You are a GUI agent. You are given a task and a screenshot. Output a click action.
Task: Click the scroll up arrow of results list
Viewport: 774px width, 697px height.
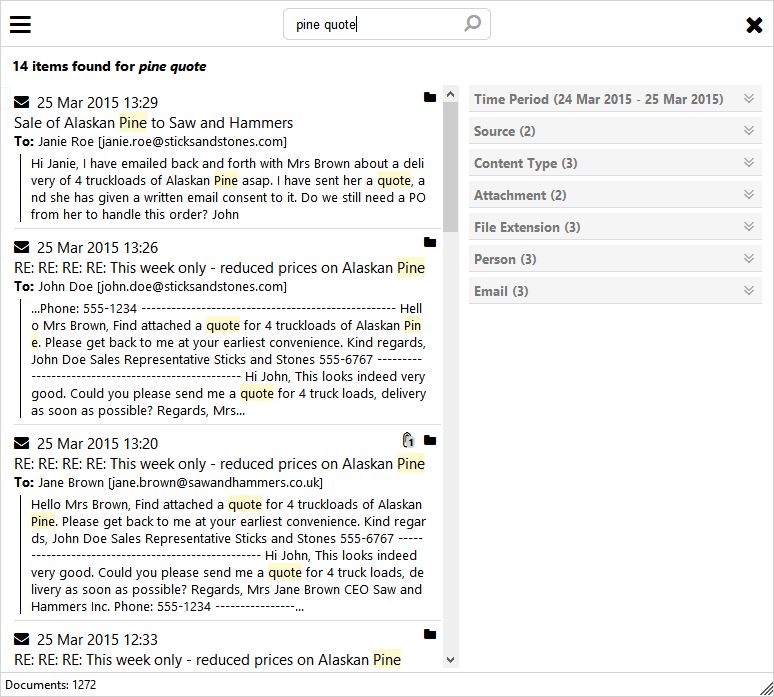point(450,94)
